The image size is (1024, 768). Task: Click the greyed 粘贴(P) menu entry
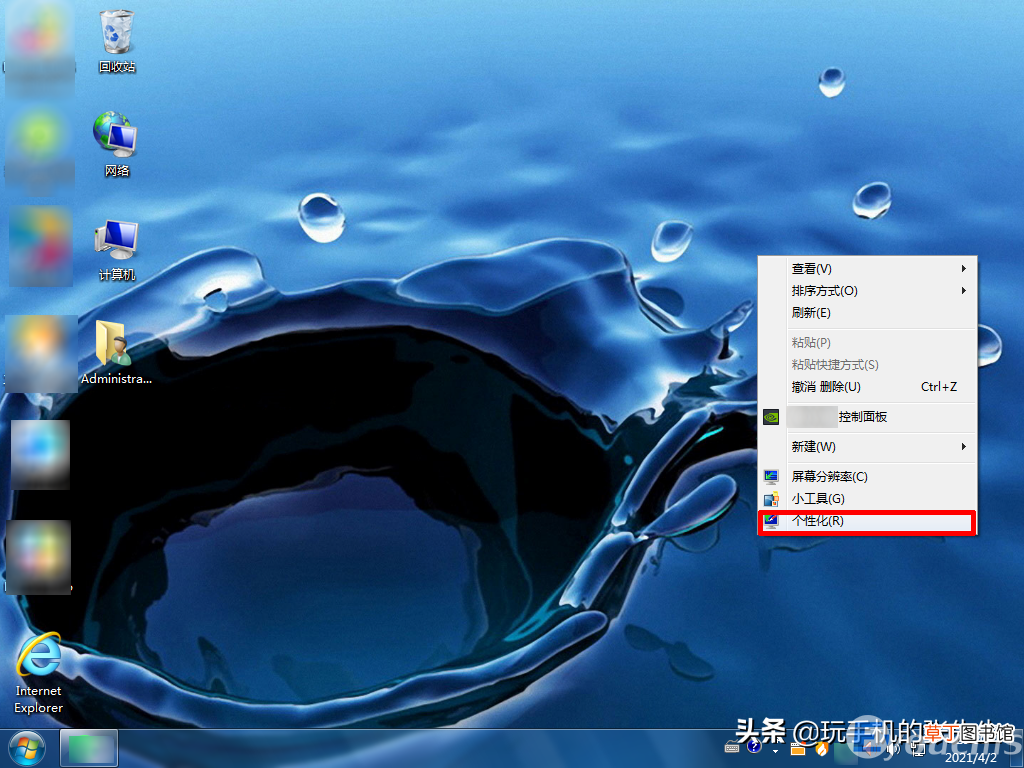tap(867, 343)
